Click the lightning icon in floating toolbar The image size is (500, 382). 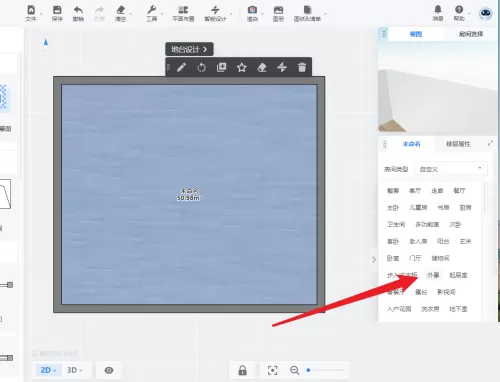click(x=282, y=67)
